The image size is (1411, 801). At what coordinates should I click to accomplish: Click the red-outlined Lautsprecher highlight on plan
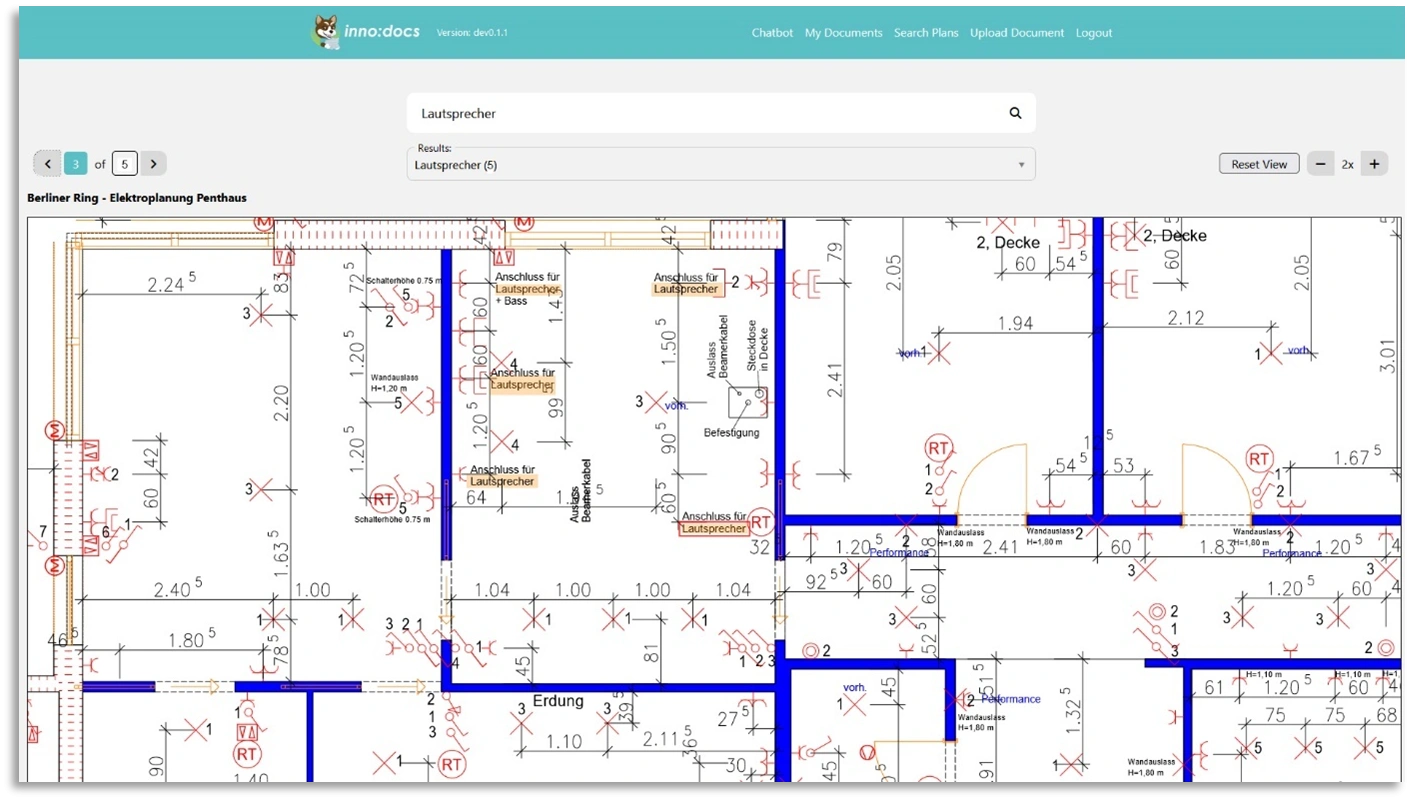click(x=714, y=529)
